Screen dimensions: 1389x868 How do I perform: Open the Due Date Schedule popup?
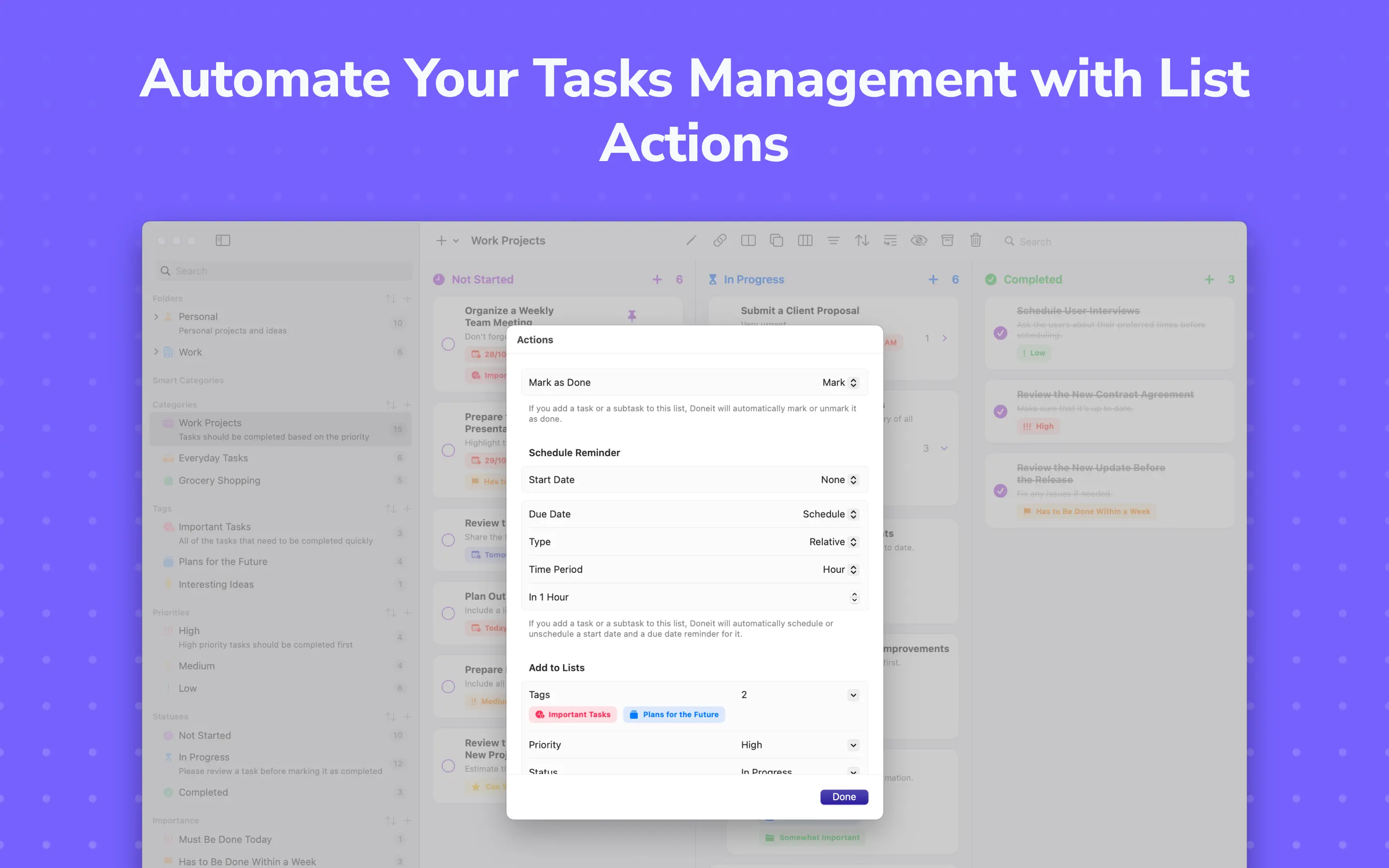[x=830, y=514]
